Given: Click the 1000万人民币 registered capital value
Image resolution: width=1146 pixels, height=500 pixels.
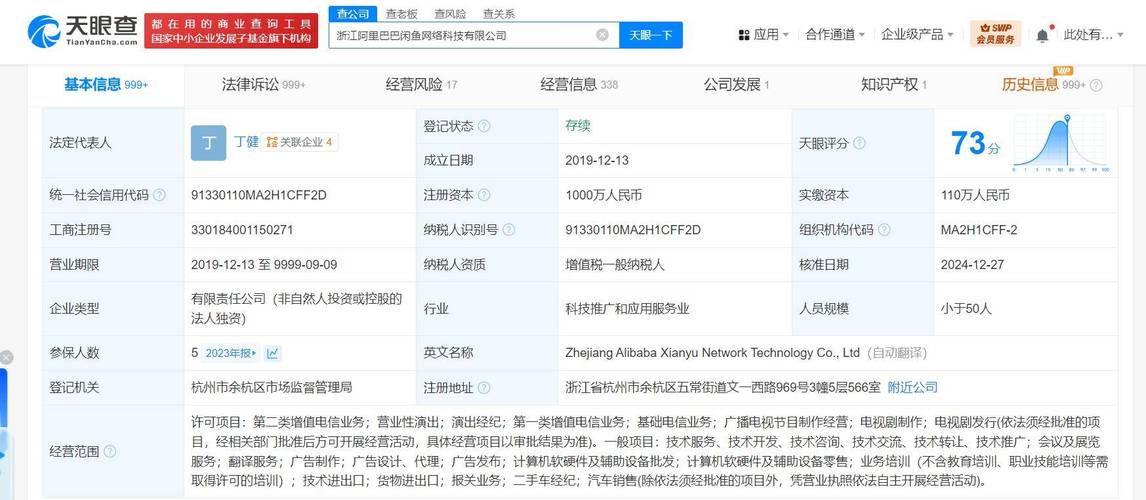Looking at the screenshot, I should [604, 195].
